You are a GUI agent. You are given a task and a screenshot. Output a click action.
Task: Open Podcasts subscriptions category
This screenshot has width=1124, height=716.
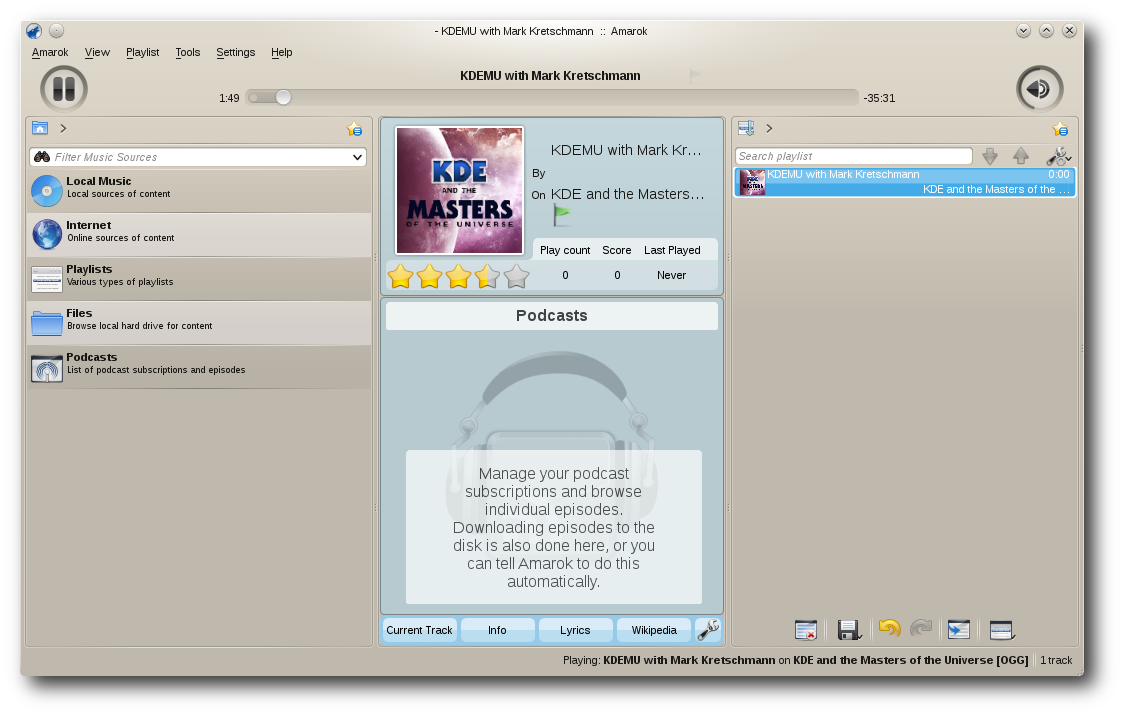tap(199, 366)
